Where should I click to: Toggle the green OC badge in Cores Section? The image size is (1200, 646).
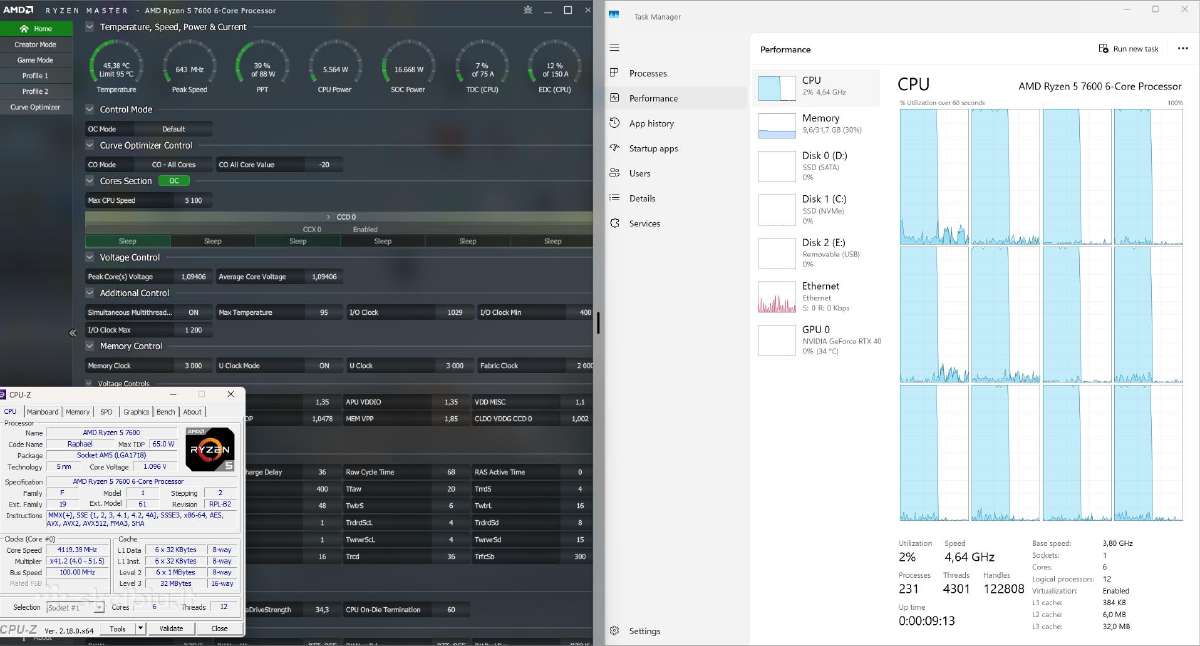(172, 181)
